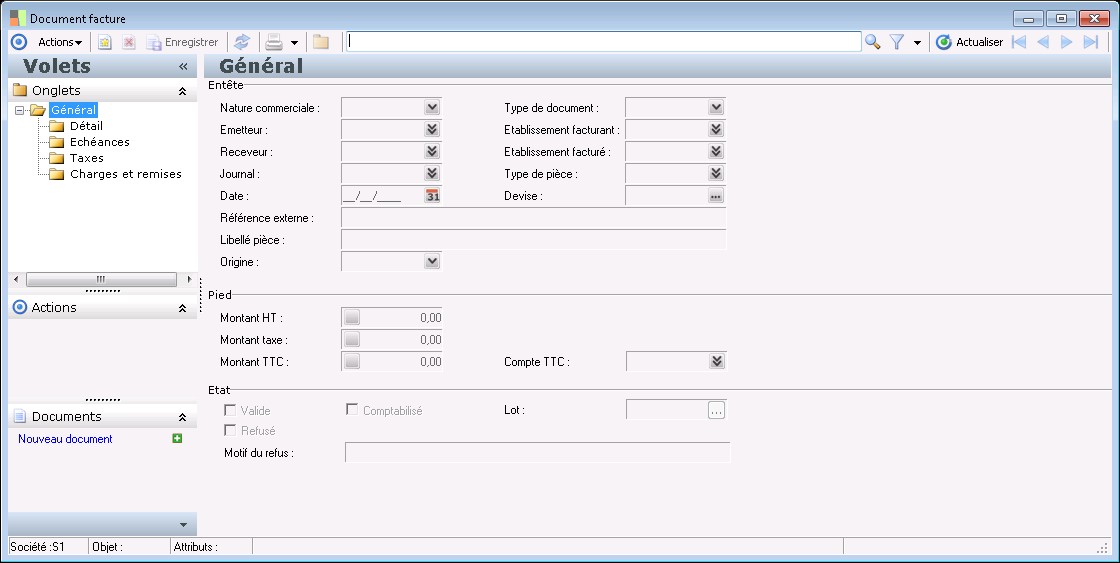Collapse the Onglets section

click(182, 91)
